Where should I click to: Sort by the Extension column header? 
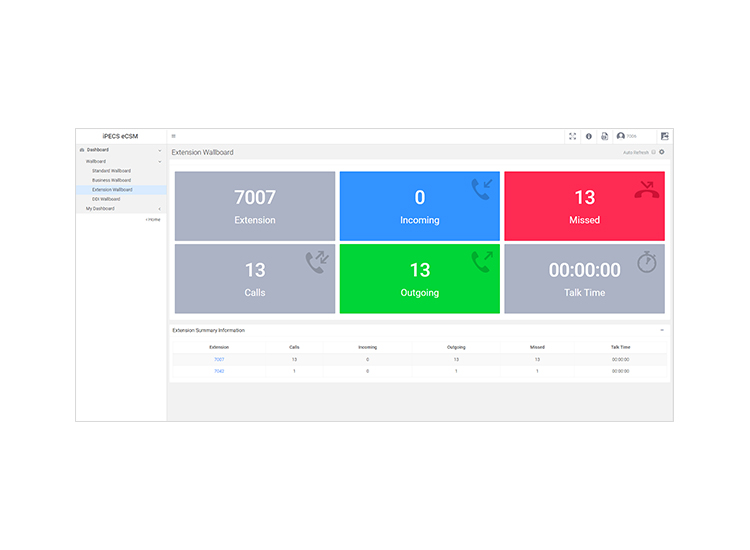tap(219, 347)
